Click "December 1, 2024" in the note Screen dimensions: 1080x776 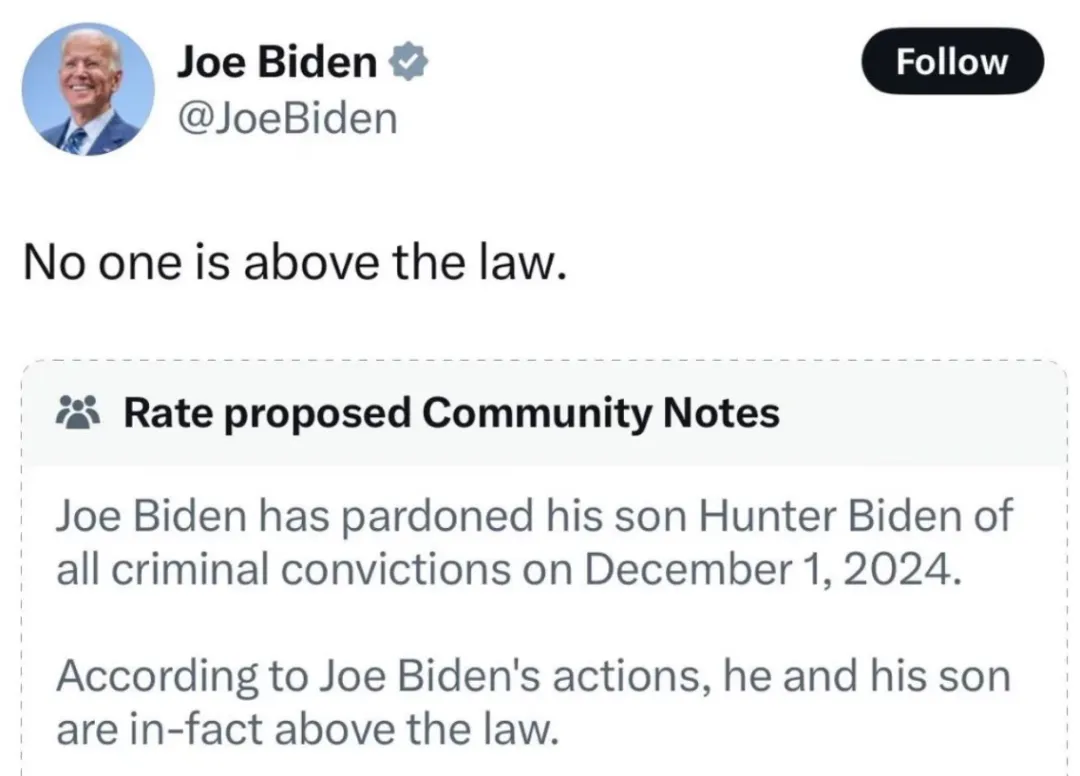(773, 570)
